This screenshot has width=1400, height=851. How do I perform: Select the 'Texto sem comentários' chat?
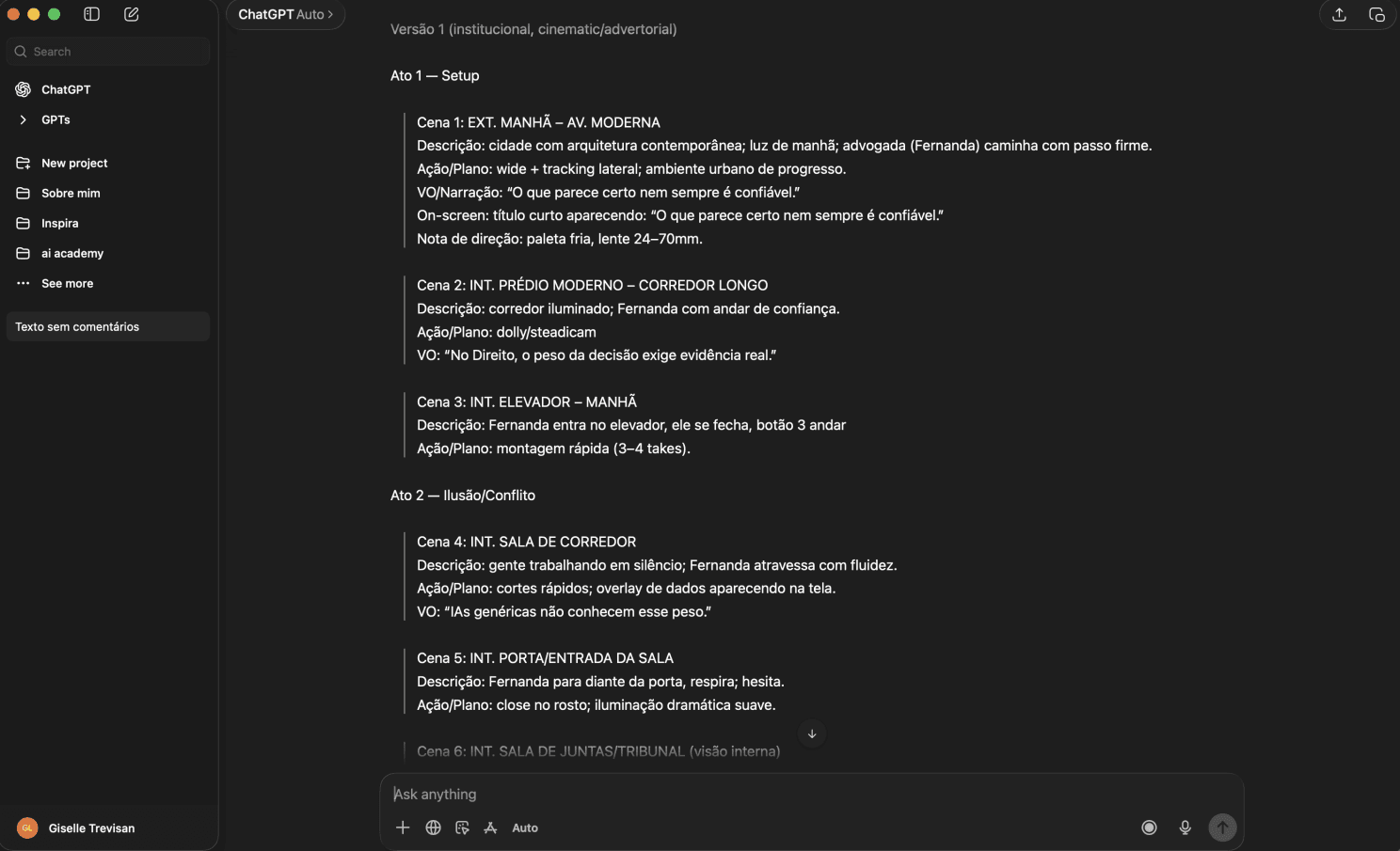coord(77,326)
